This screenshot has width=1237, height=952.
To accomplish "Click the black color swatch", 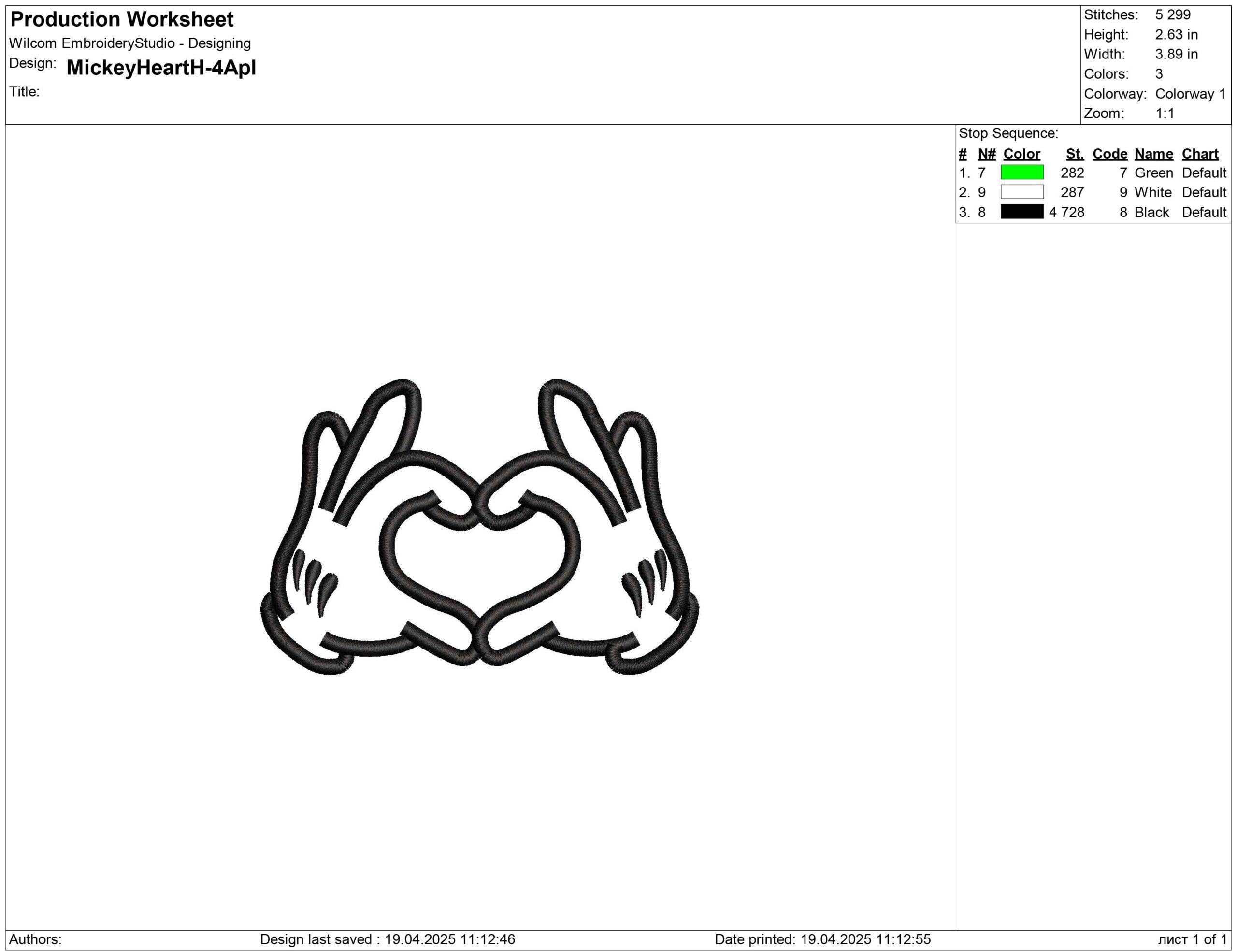I will [1022, 212].
